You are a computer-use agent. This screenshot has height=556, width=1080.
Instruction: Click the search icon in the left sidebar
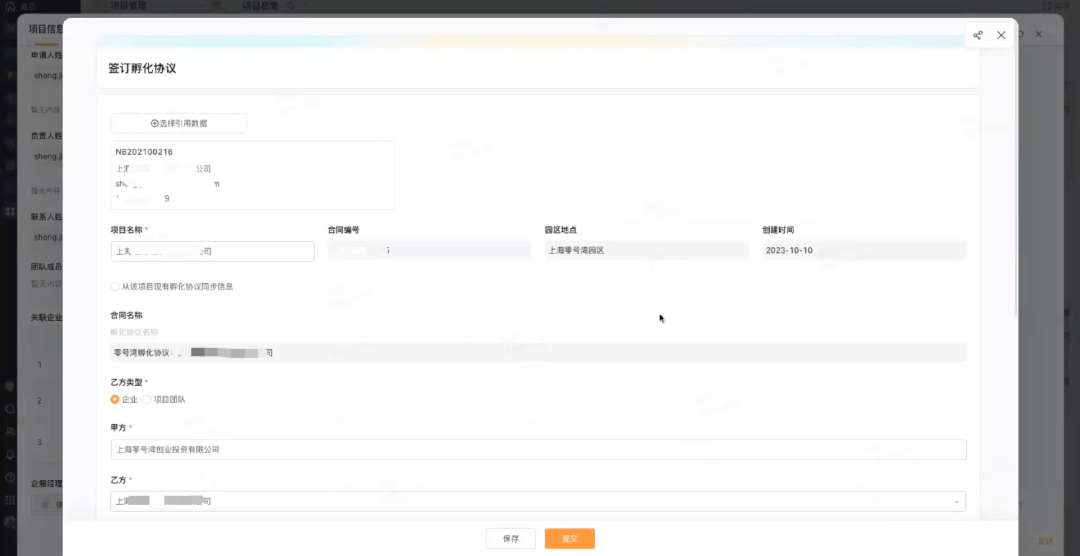(10, 409)
